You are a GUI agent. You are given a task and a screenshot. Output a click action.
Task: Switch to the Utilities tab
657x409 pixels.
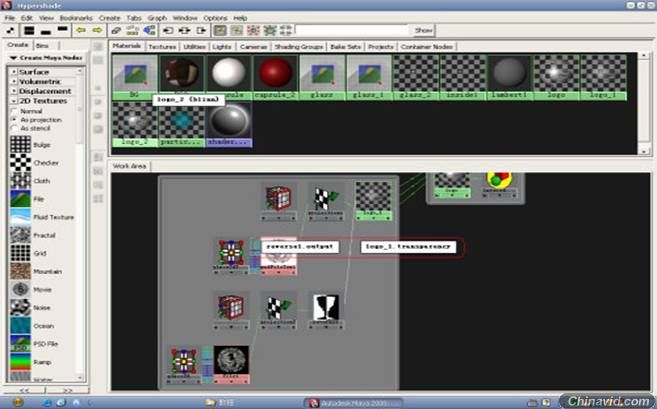pyautogui.click(x=194, y=47)
